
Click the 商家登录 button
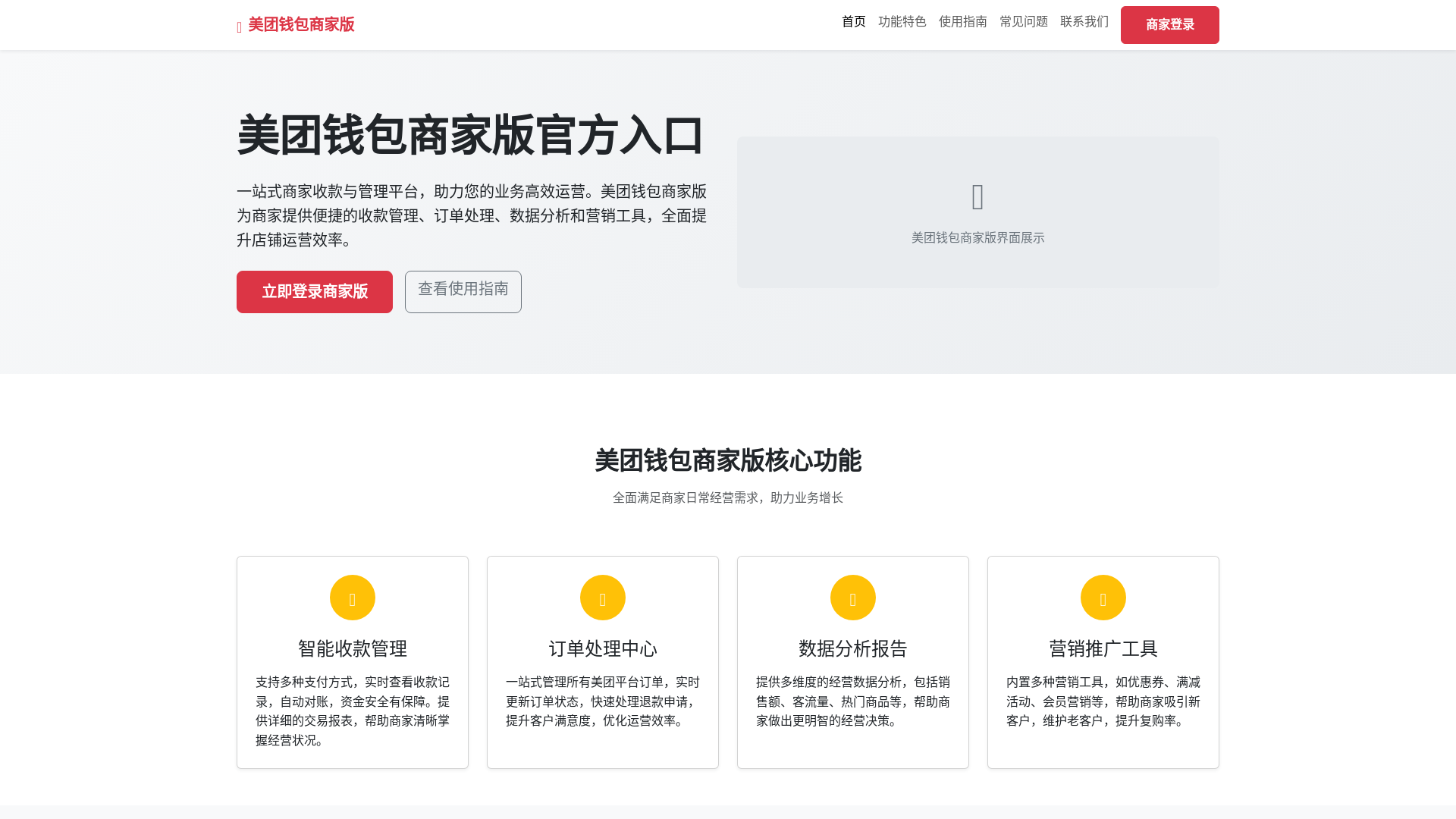click(1170, 25)
